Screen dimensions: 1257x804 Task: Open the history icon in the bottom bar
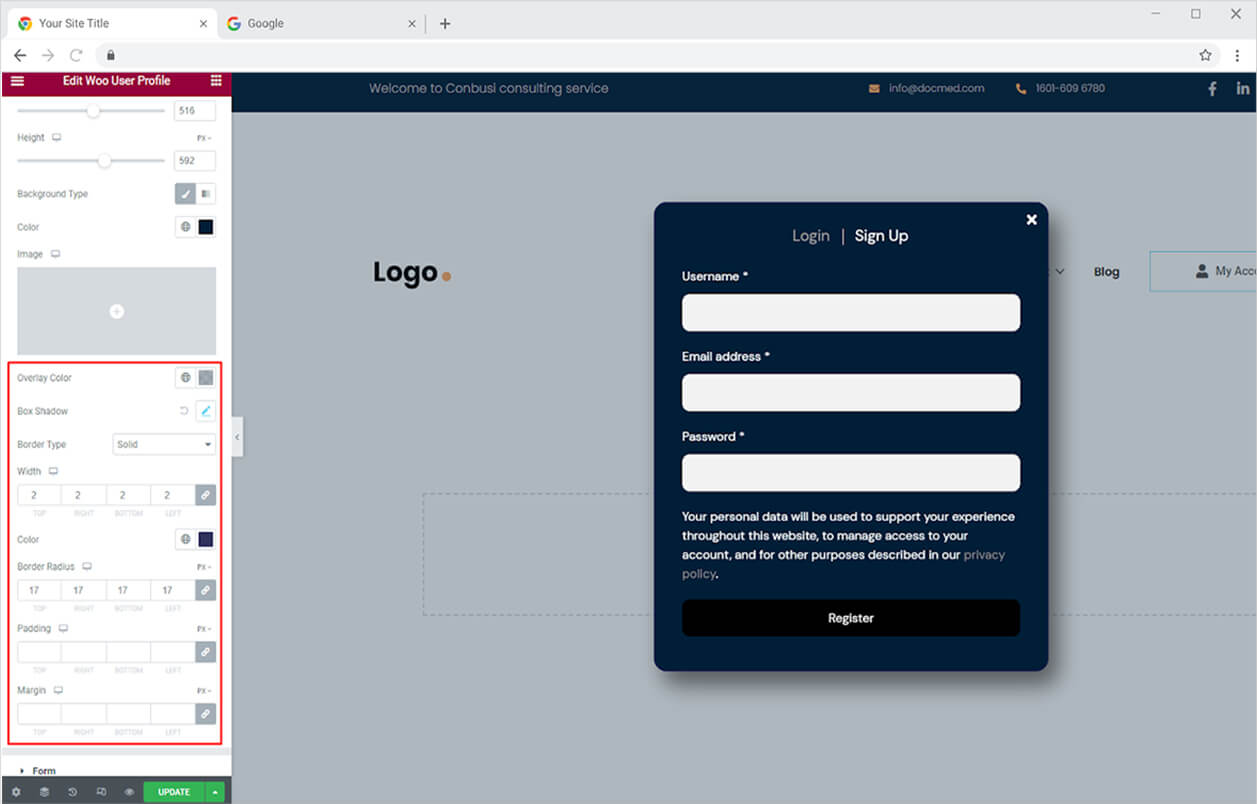73,792
